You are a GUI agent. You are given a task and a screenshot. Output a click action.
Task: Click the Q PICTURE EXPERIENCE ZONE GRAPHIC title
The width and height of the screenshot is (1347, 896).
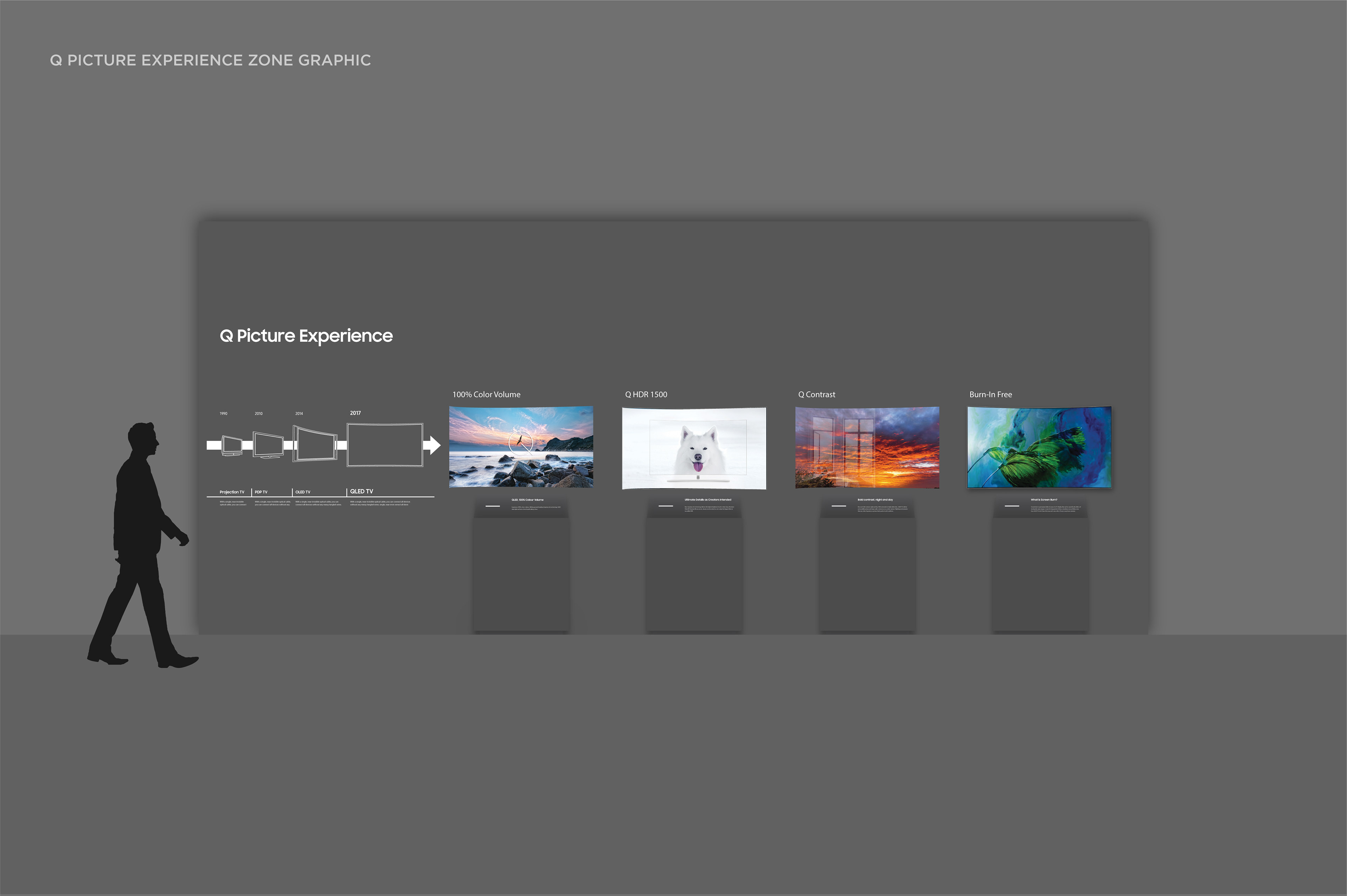(210, 60)
